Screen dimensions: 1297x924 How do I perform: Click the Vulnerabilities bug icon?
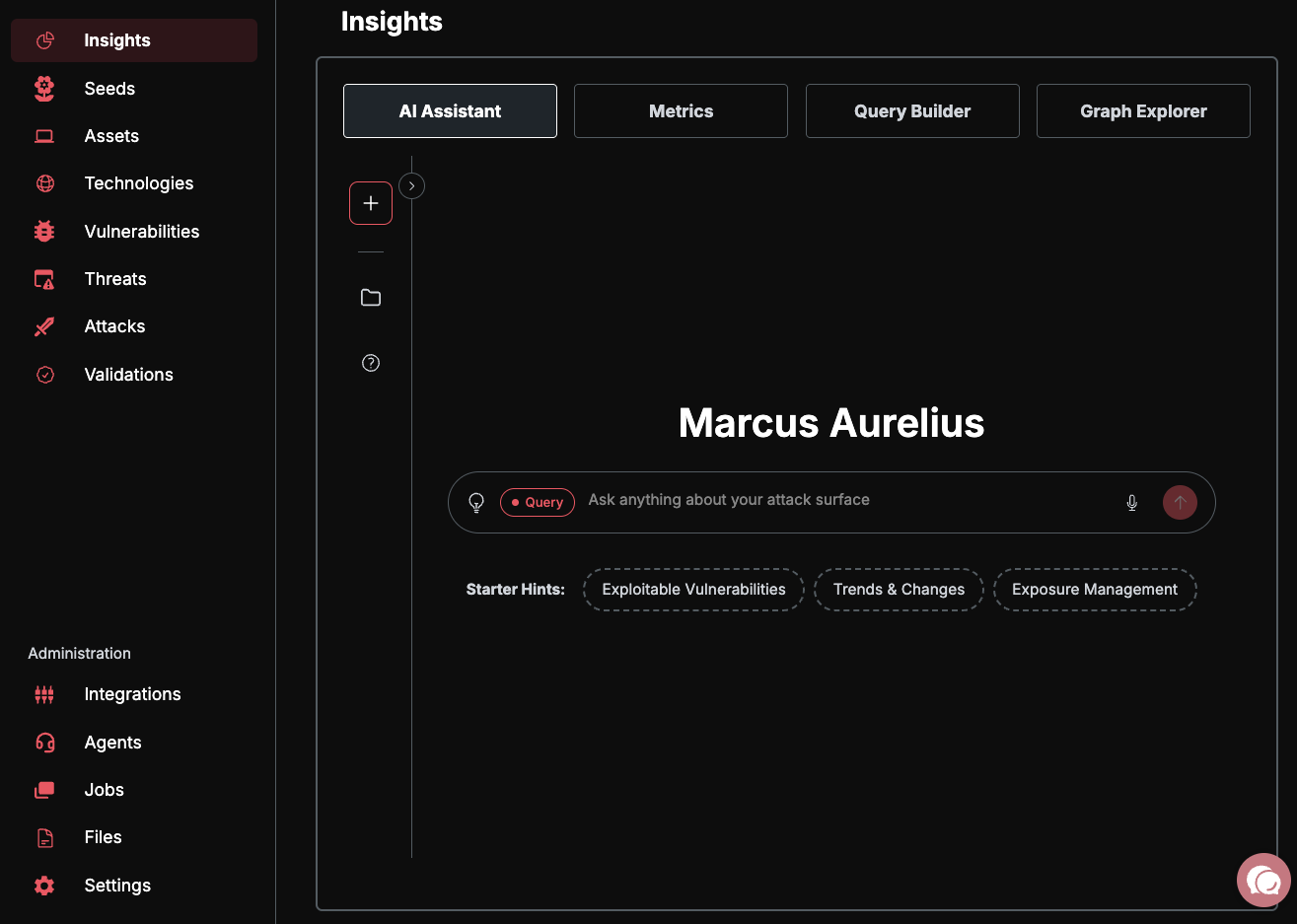tap(44, 231)
